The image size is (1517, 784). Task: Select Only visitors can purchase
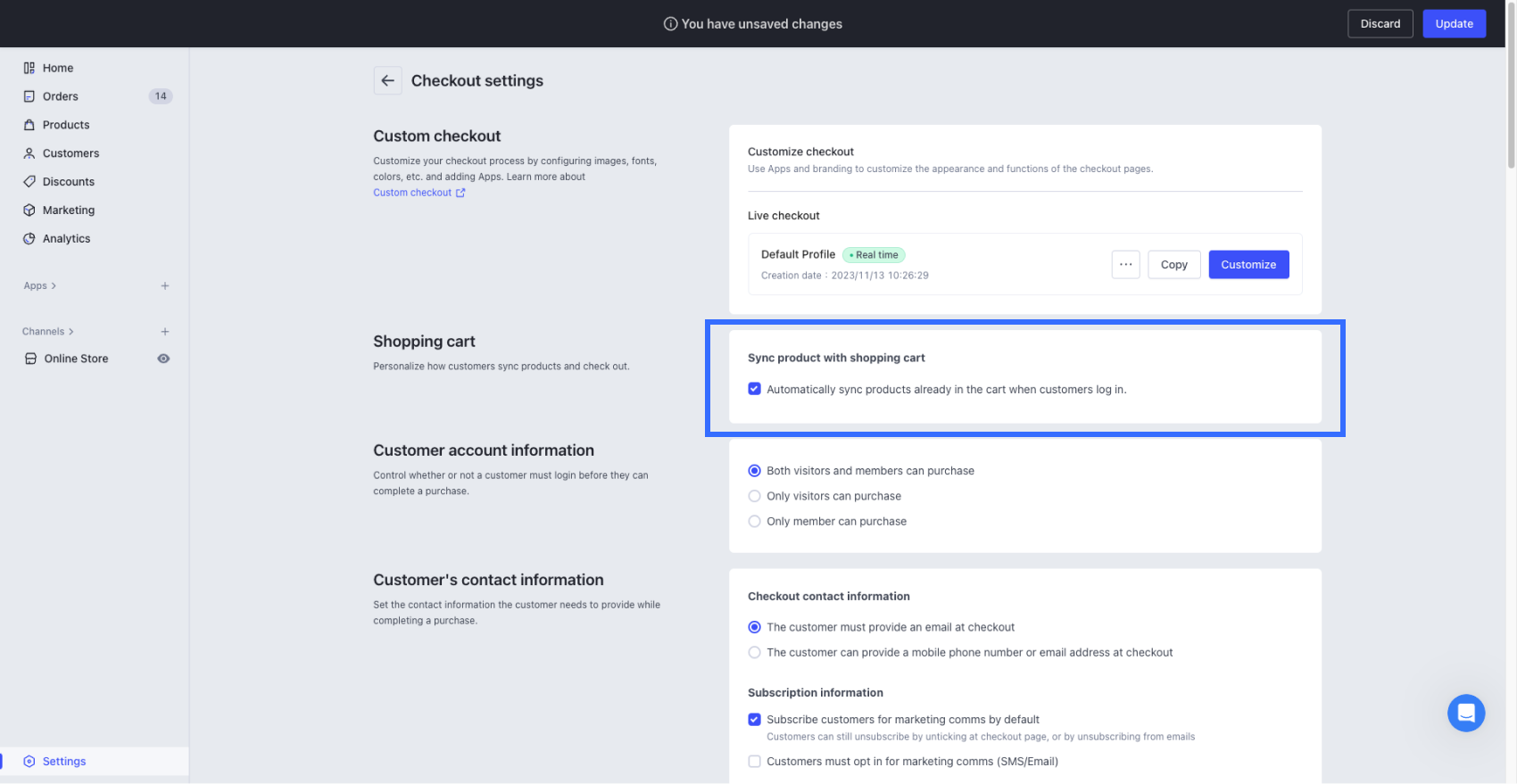(x=754, y=496)
